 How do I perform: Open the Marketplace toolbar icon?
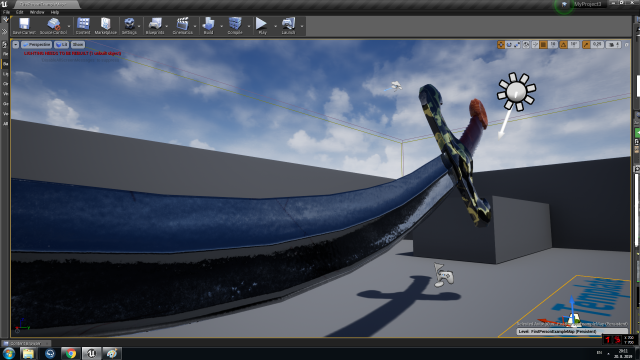[x=106, y=26]
